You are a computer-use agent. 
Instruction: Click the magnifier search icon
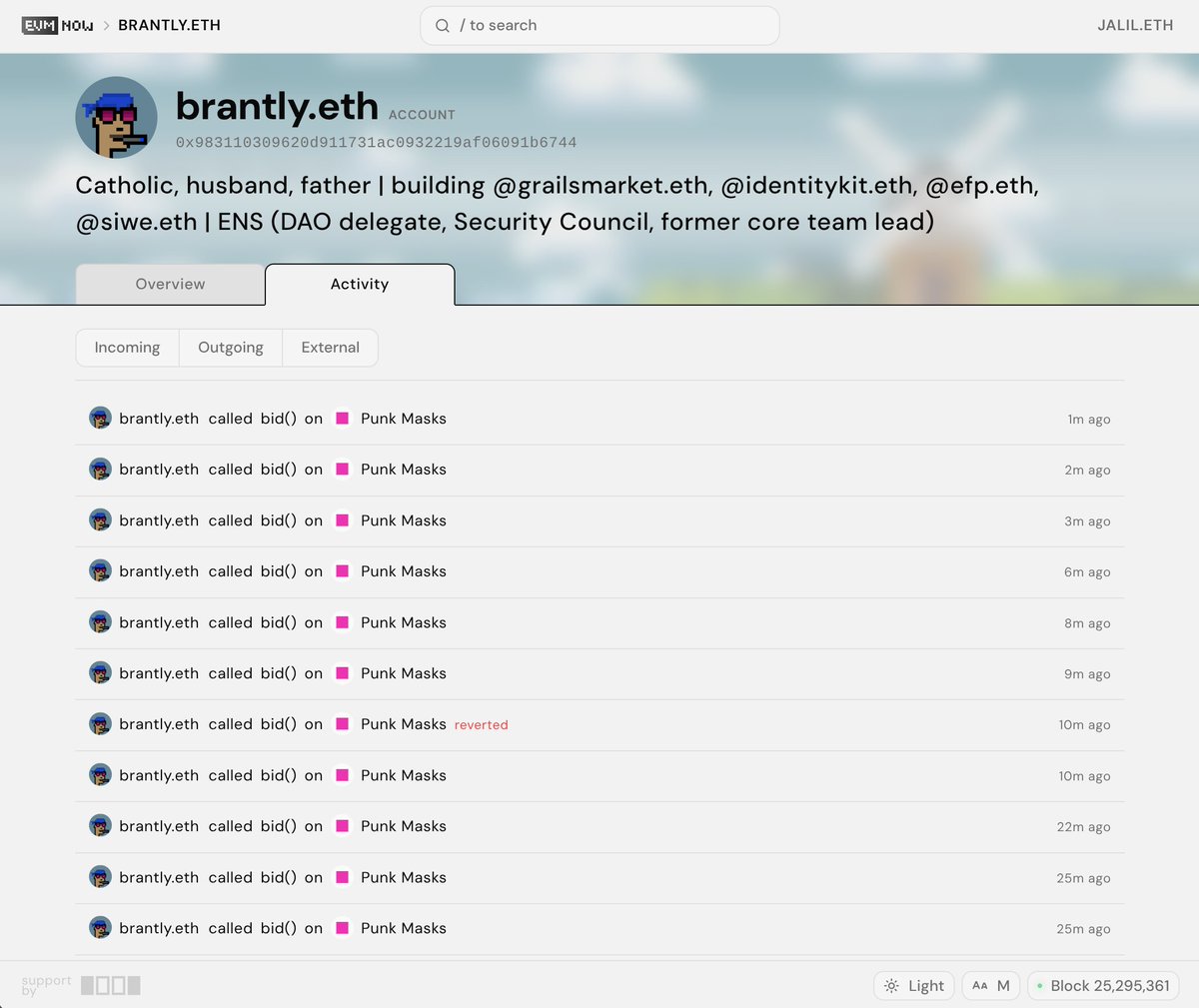point(443,26)
